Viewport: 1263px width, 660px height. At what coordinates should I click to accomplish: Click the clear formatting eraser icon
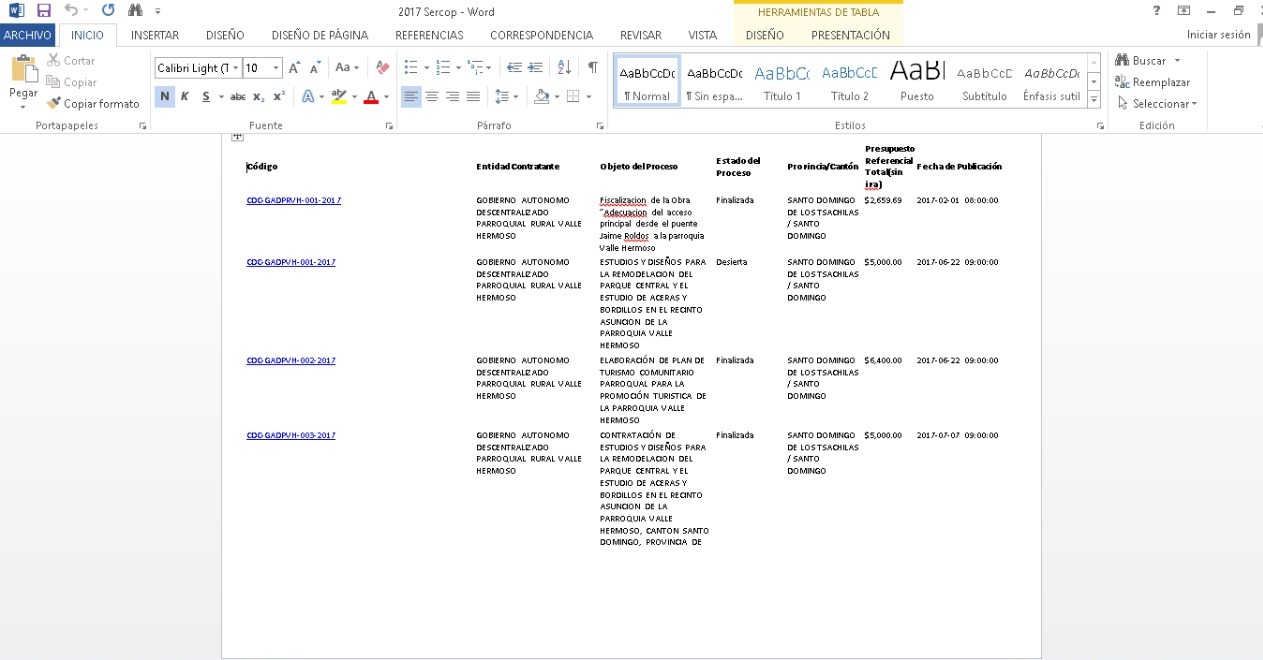coord(381,68)
